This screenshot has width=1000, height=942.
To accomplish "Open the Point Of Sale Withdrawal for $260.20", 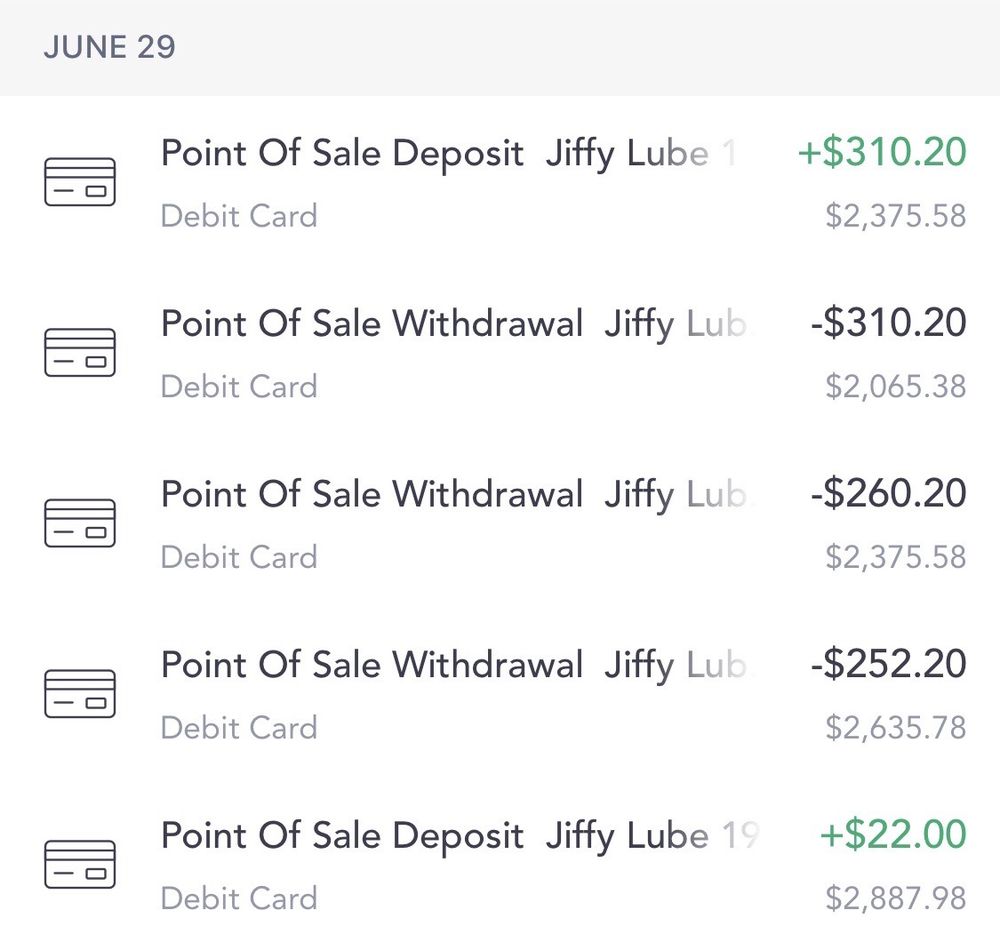I will tap(500, 523).
